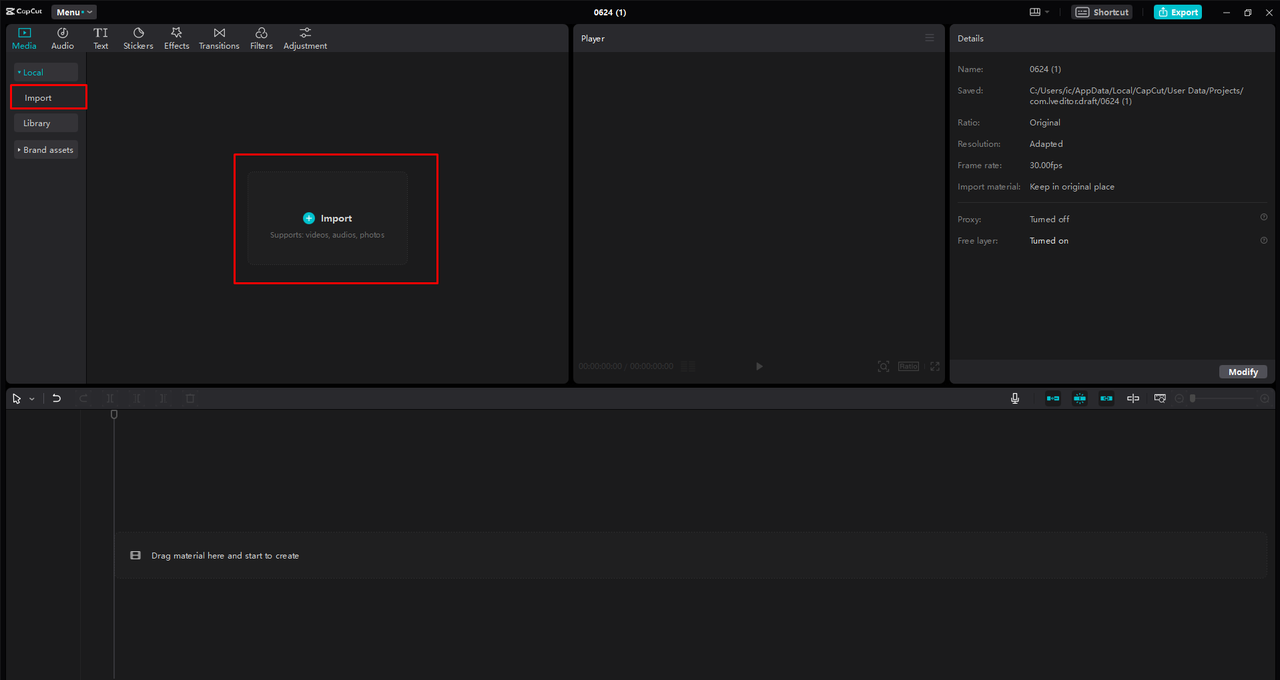
Task: Open the Player panel options menu
Action: [929, 38]
